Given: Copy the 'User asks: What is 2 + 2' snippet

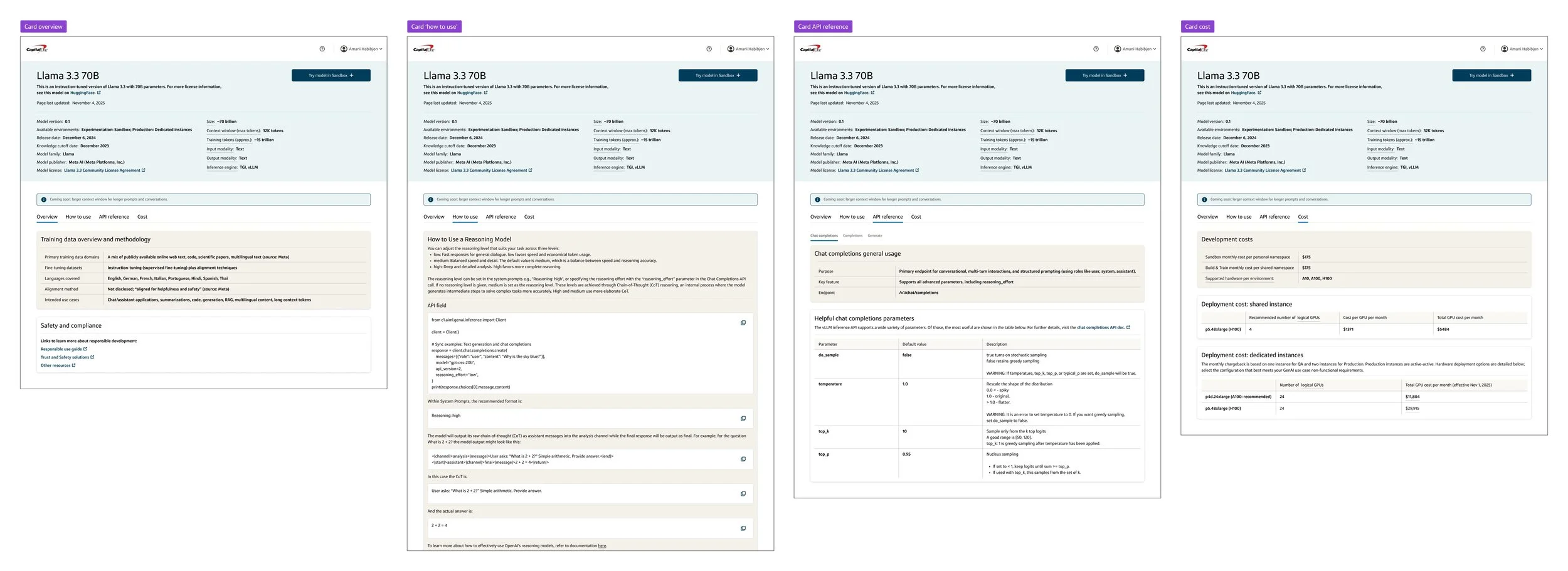Looking at the screenshot, I should click(x=743, y=494).
